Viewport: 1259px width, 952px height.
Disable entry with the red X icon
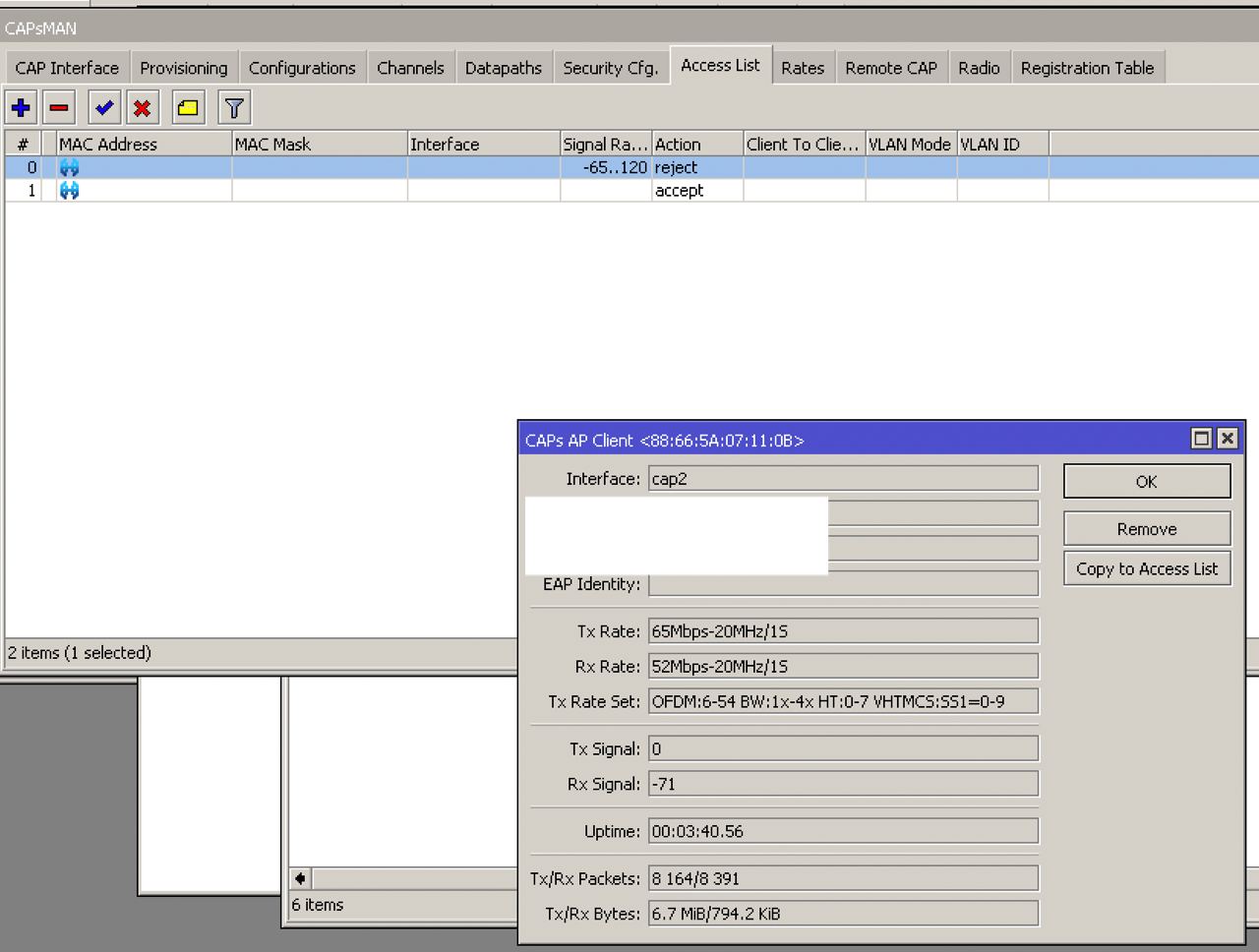click(x=143, y=108)
